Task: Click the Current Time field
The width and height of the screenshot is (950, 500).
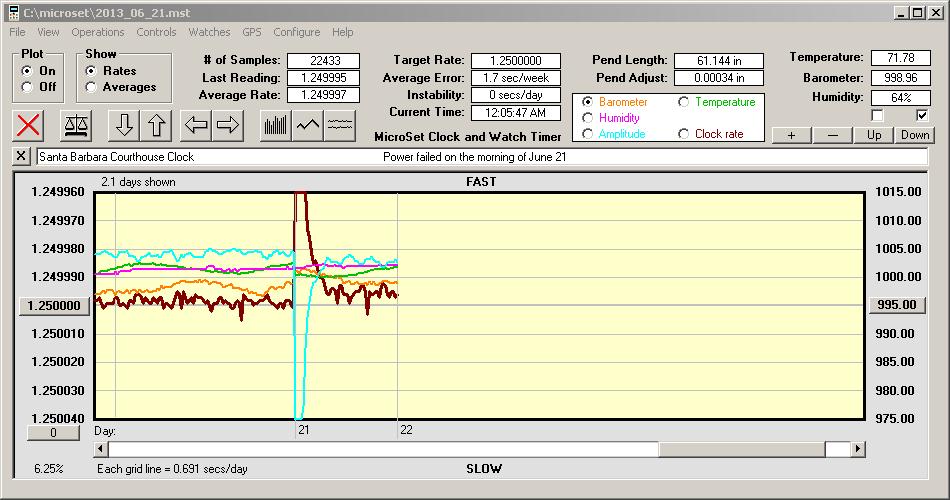Action: coord(516,112)
